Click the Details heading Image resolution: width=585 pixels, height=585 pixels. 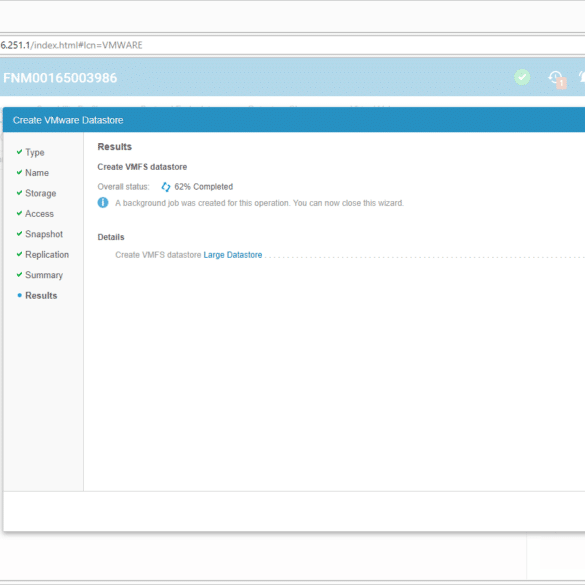111,237
